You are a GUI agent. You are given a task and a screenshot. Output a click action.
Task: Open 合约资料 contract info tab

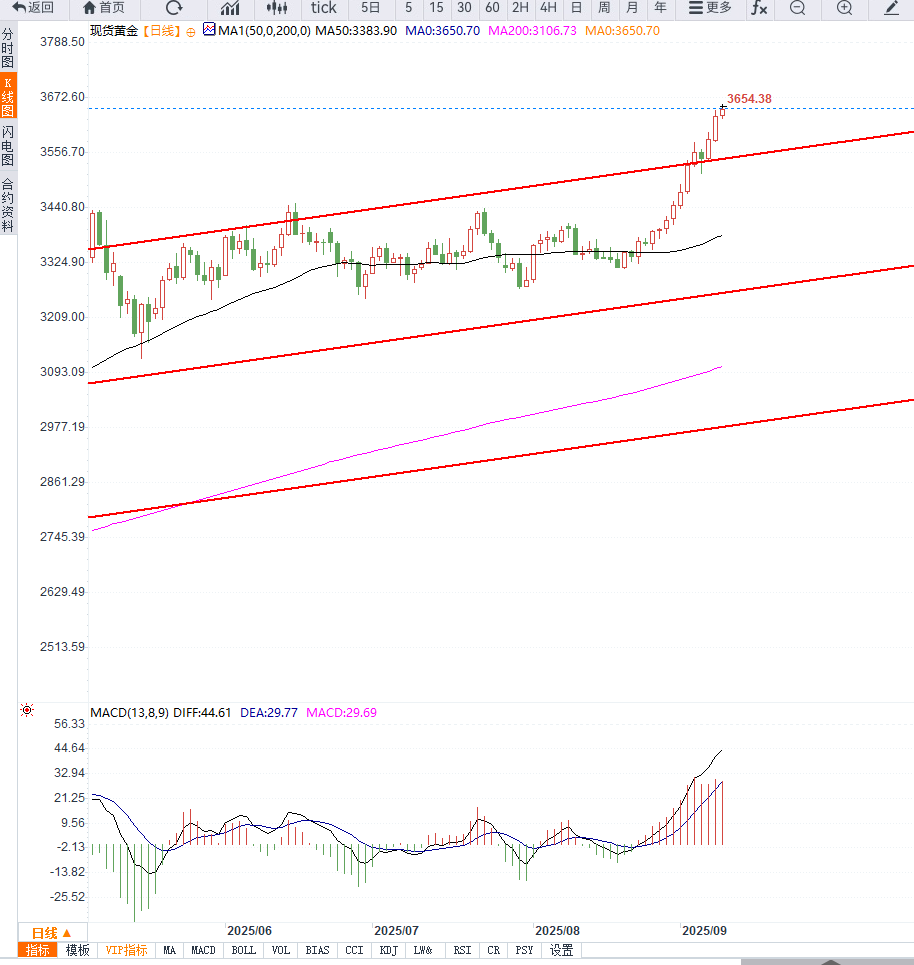tap(8, 205)
